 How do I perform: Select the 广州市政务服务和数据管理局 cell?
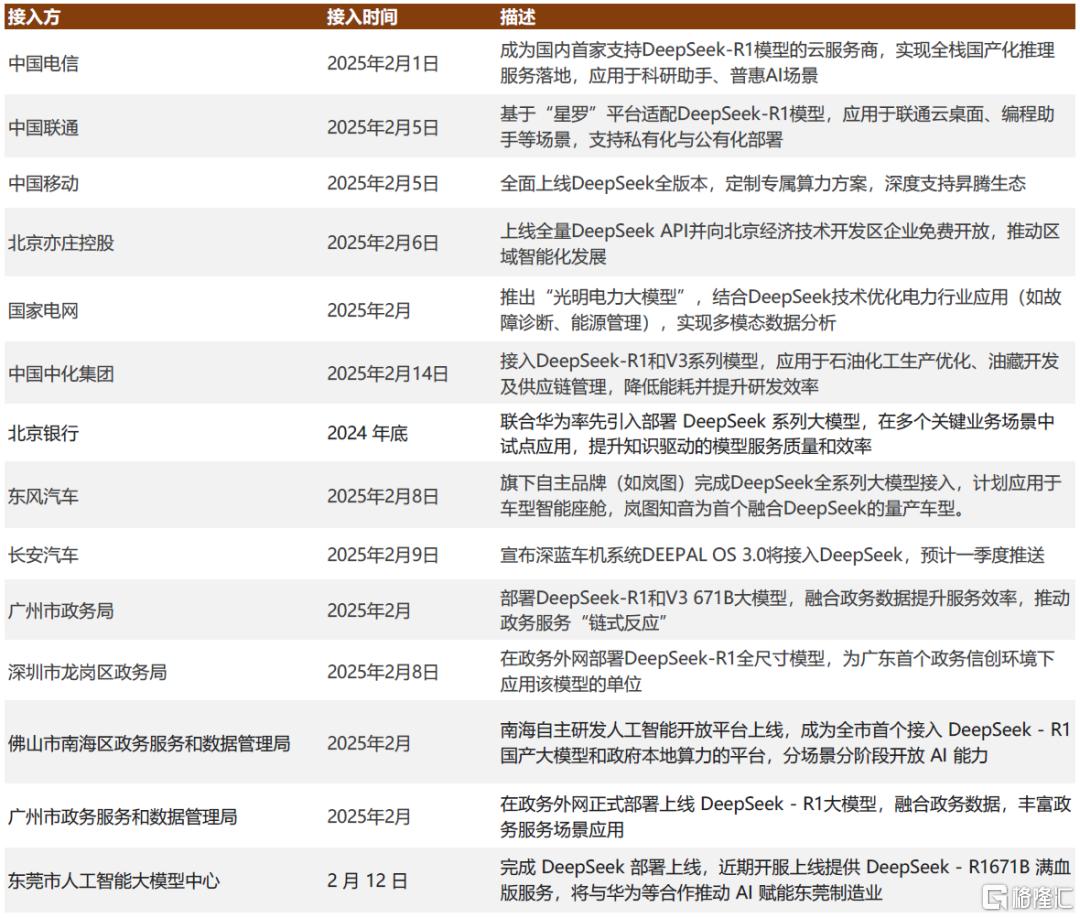click(x=123, y=816)
